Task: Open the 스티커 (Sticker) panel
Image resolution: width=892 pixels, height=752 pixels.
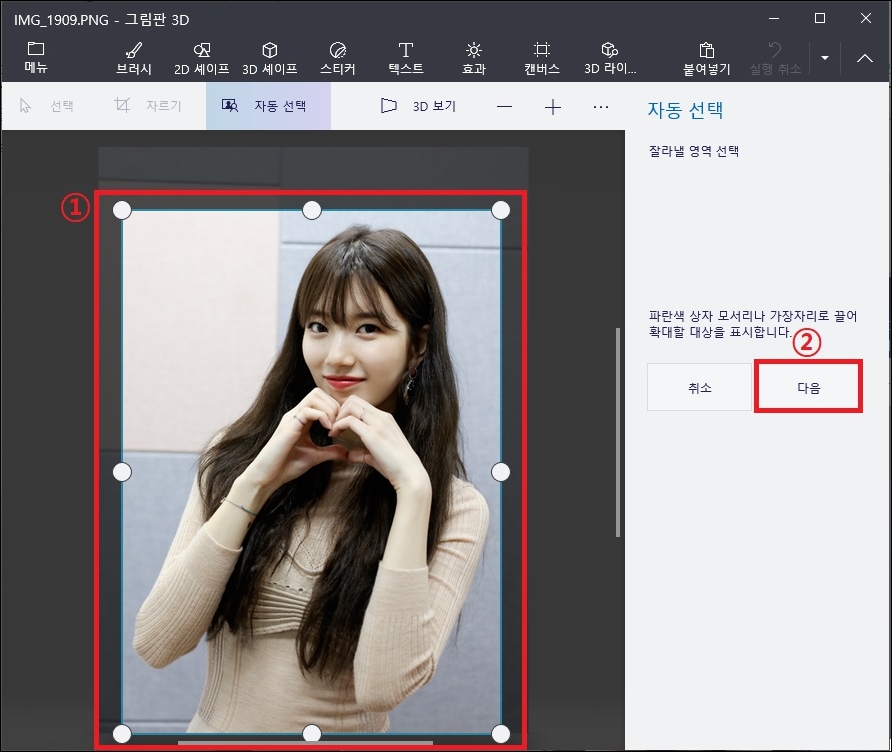Action: (x=337, y=57)
